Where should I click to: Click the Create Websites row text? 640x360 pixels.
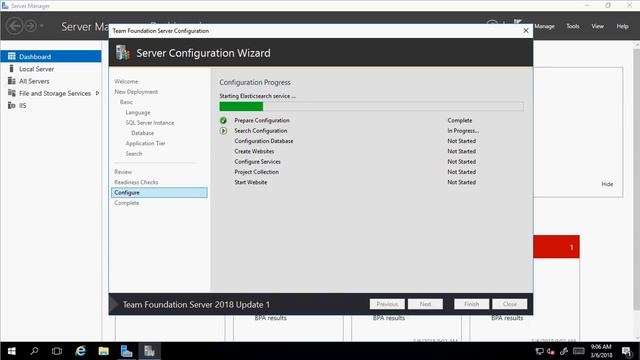click(x=254, y=151)
